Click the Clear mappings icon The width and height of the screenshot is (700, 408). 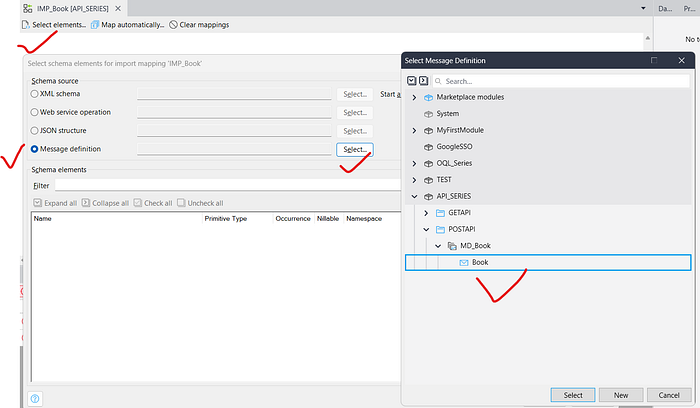(174, 24)
